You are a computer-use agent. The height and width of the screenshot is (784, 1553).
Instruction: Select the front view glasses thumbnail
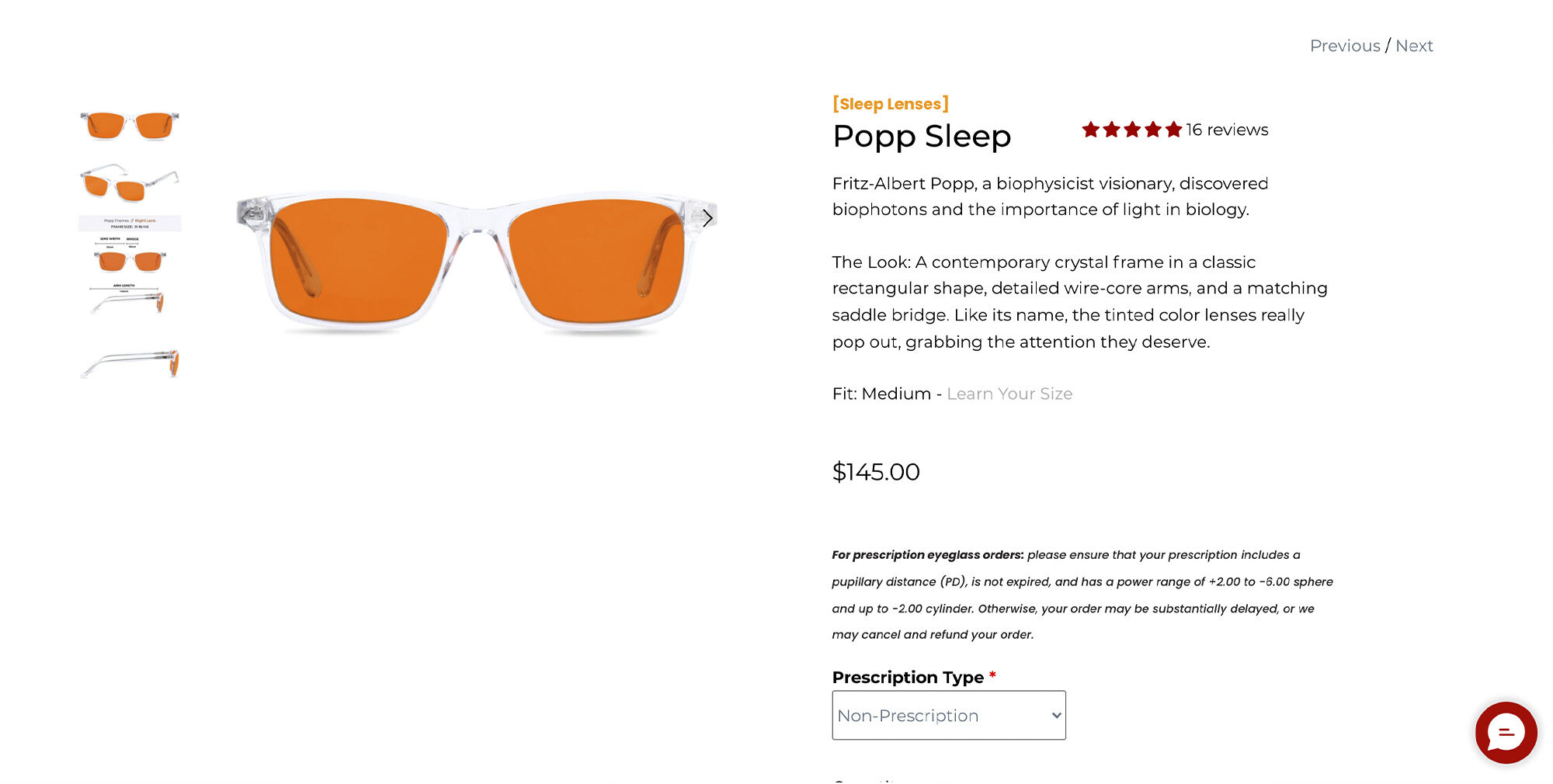130,125
